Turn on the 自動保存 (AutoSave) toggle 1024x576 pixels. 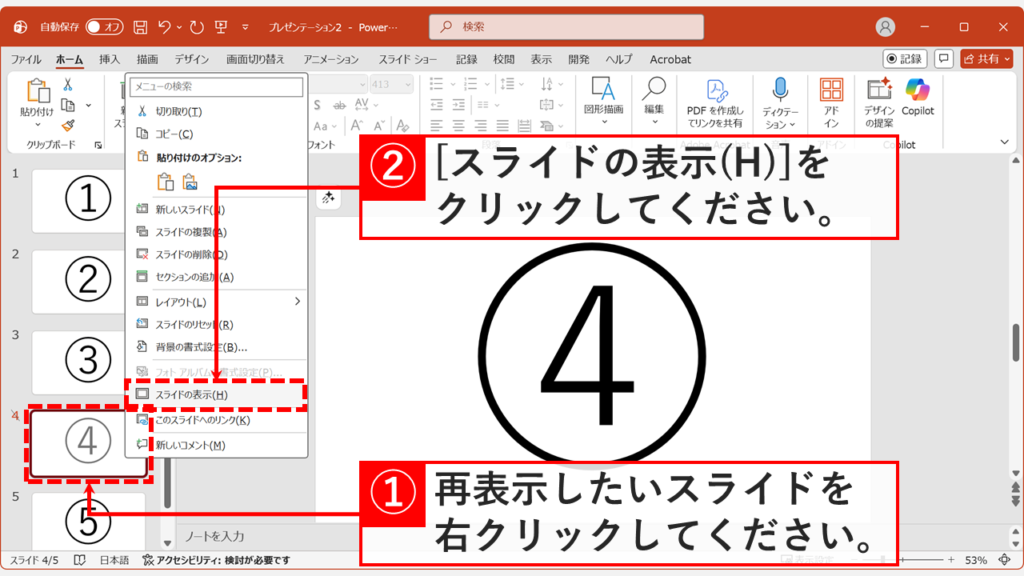click(104, 27)
